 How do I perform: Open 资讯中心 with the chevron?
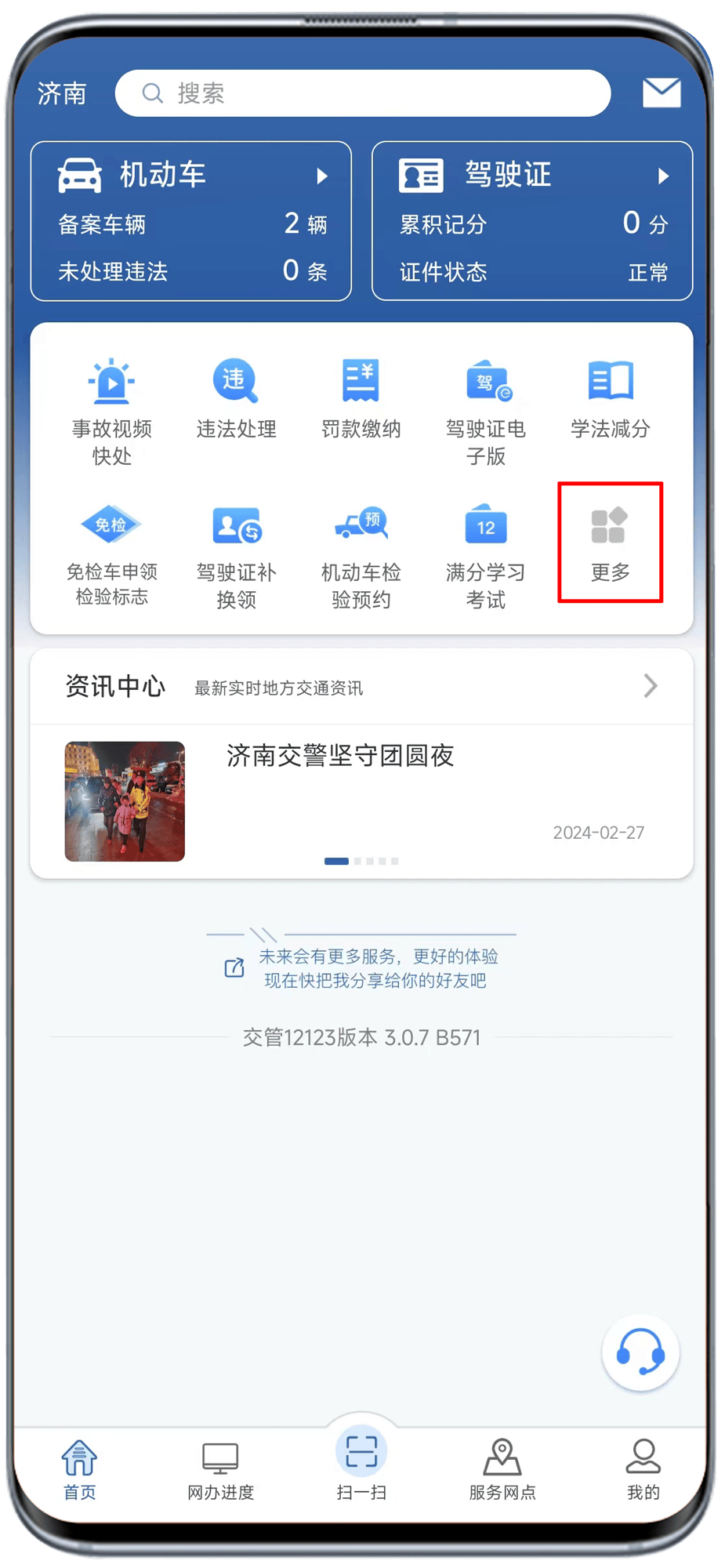click(x=651, y=686)
